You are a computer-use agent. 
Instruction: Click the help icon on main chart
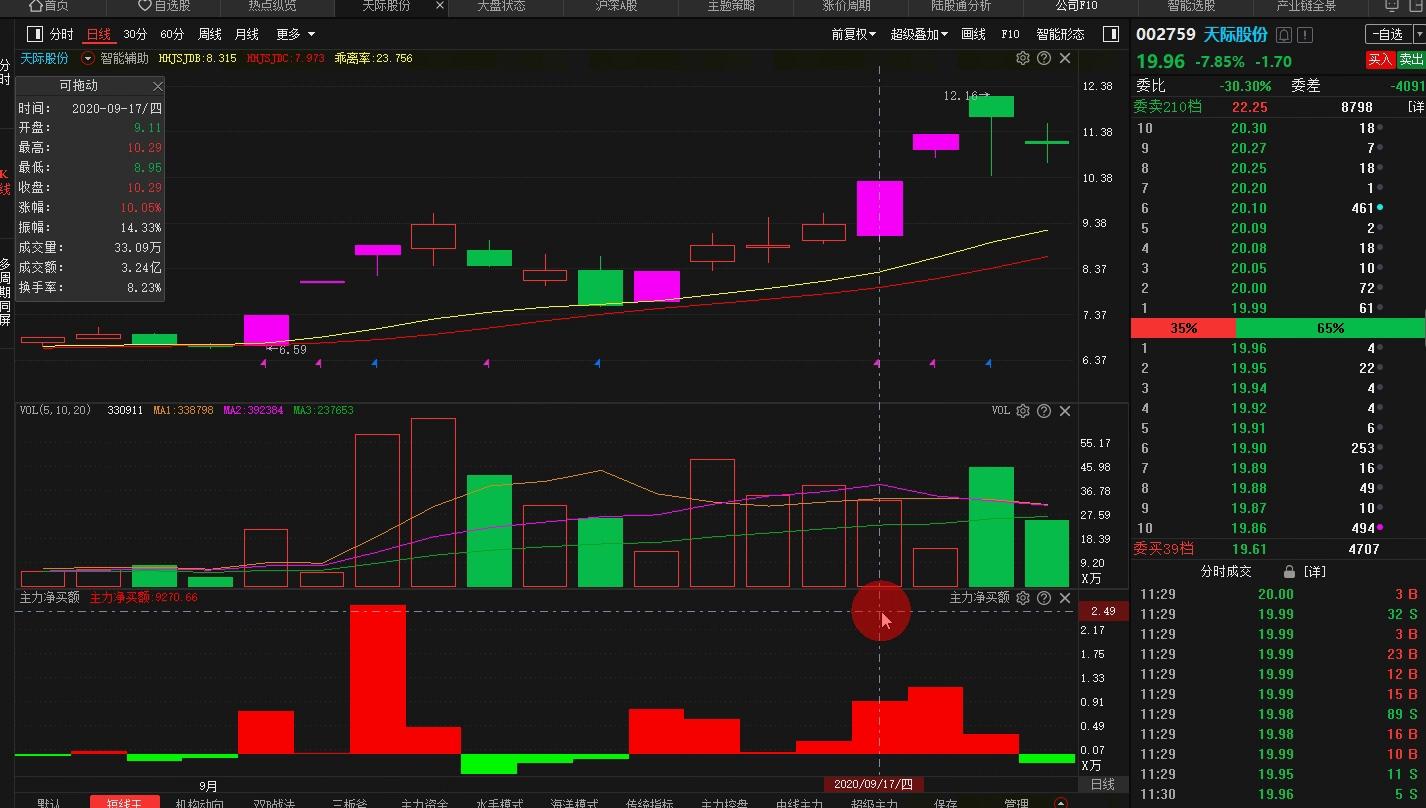(x=1044, y=58)
